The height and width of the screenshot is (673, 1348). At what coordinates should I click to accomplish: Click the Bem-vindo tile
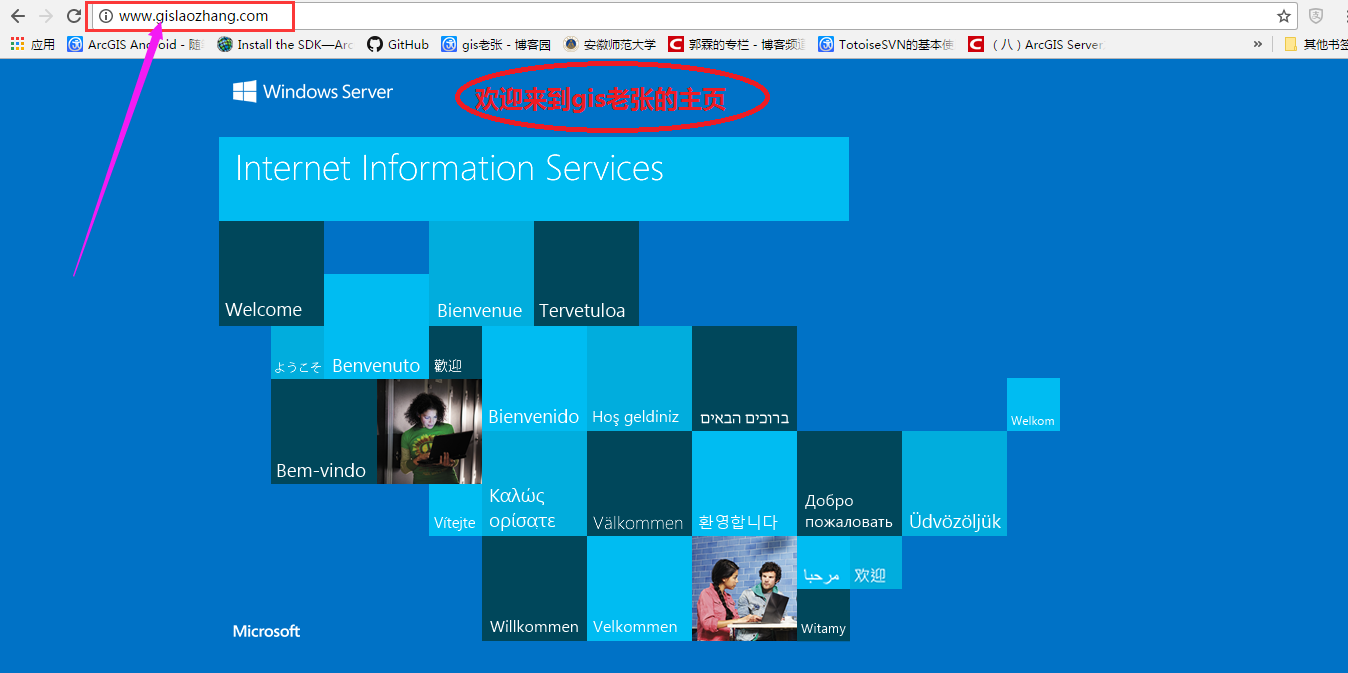tap(324, 431)
